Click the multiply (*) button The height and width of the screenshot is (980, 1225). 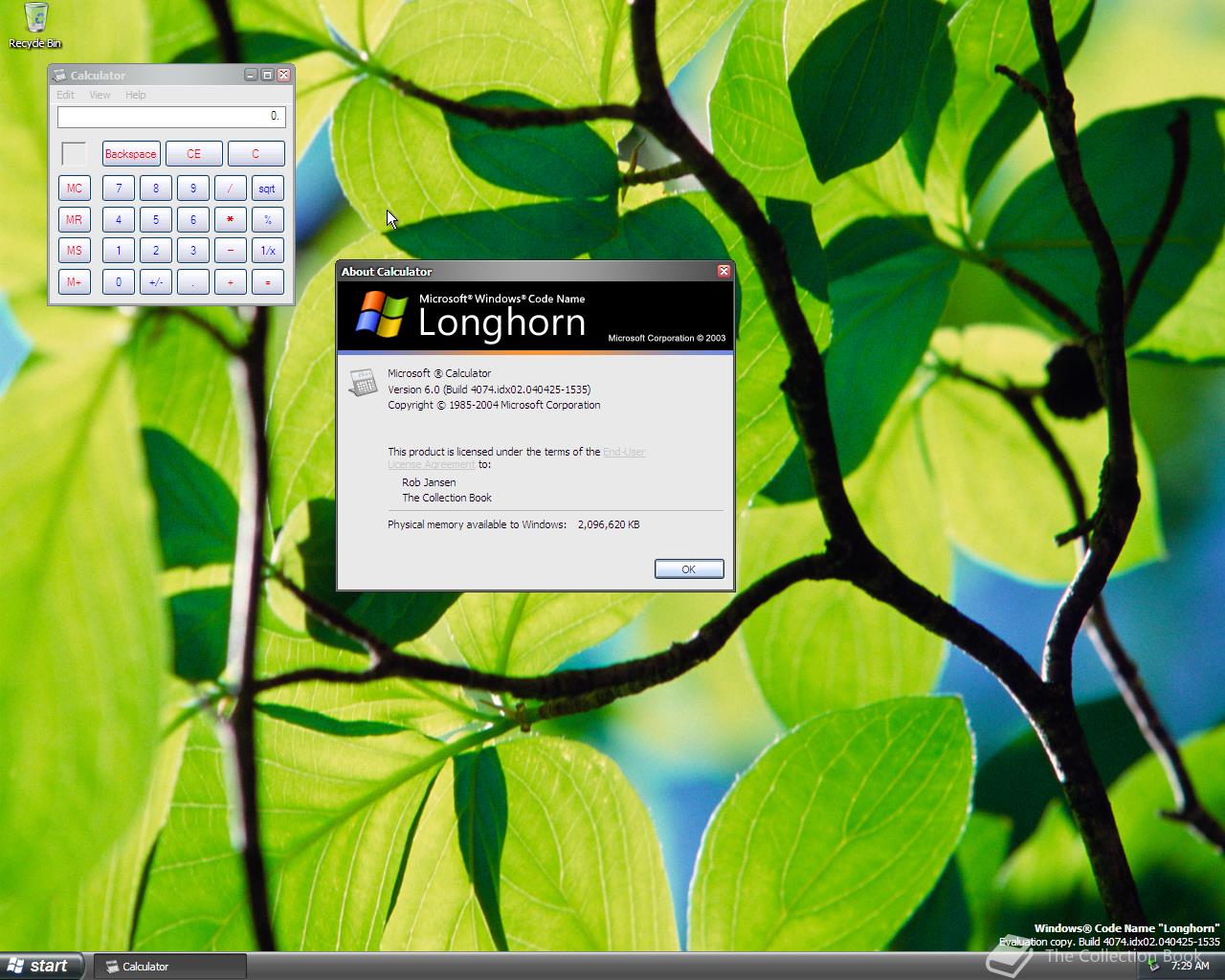[x=231, y=220]
